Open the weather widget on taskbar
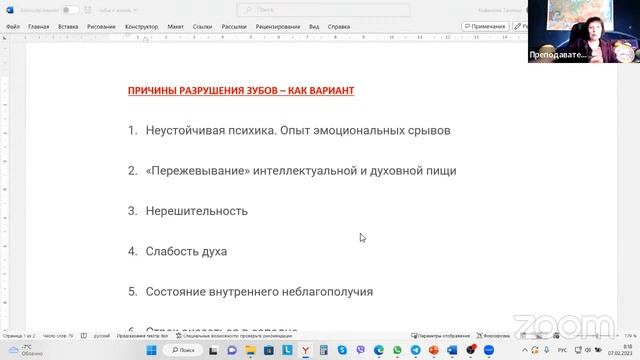Viewport: 640px width, 360px height. [27, 350]
